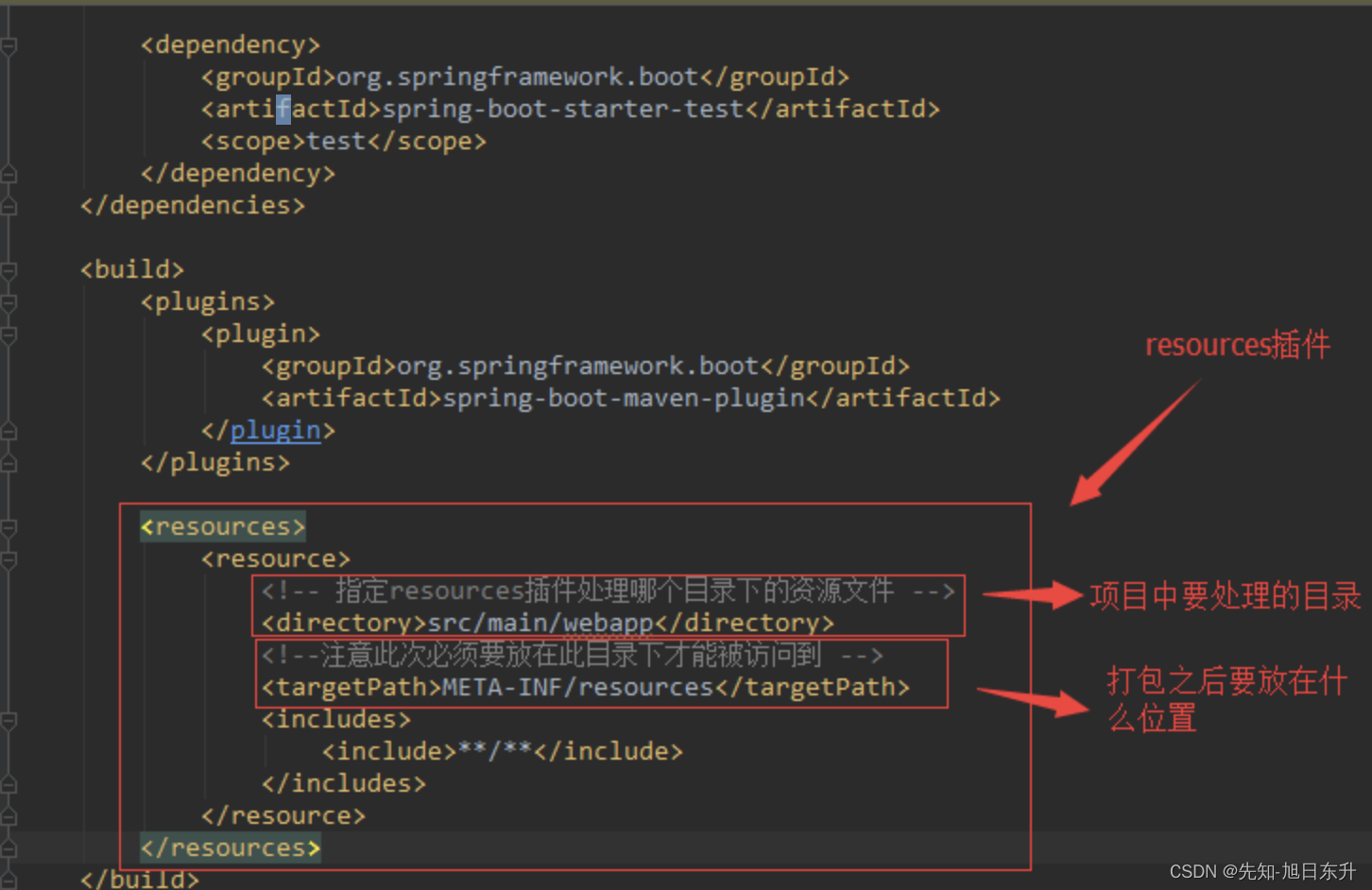Click groupId line inside the dependency block
The height and width of the screenshot is (890, 1372).
(x=525, y=77)
